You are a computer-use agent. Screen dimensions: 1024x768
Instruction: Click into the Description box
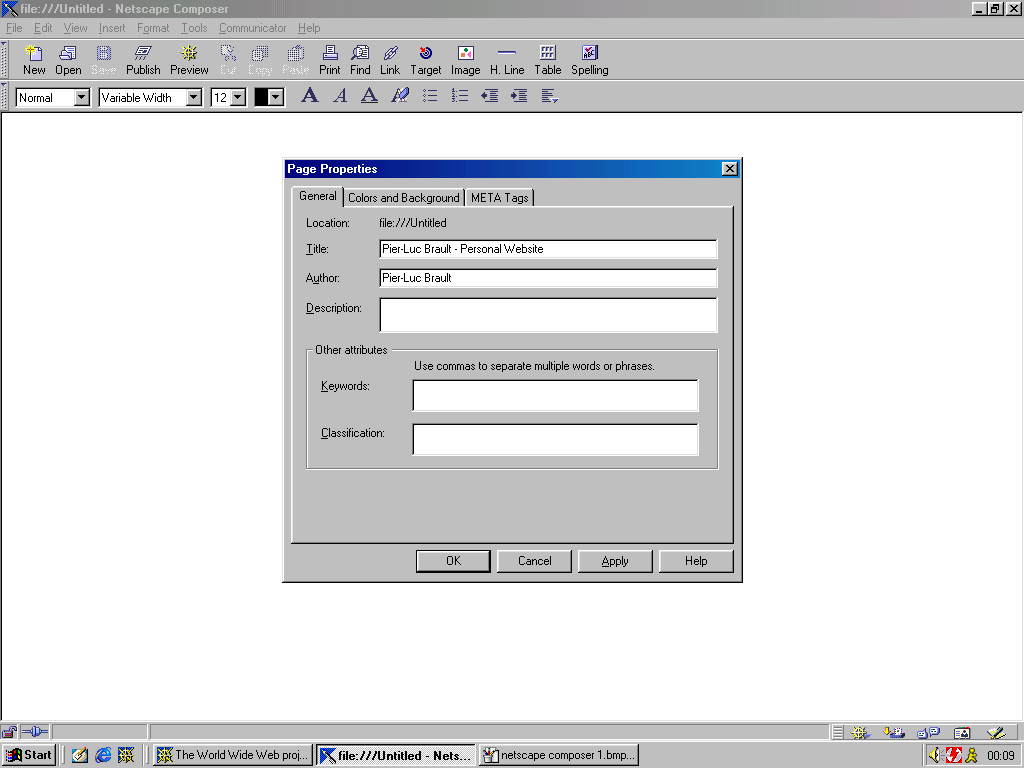(x=548, y=315)
